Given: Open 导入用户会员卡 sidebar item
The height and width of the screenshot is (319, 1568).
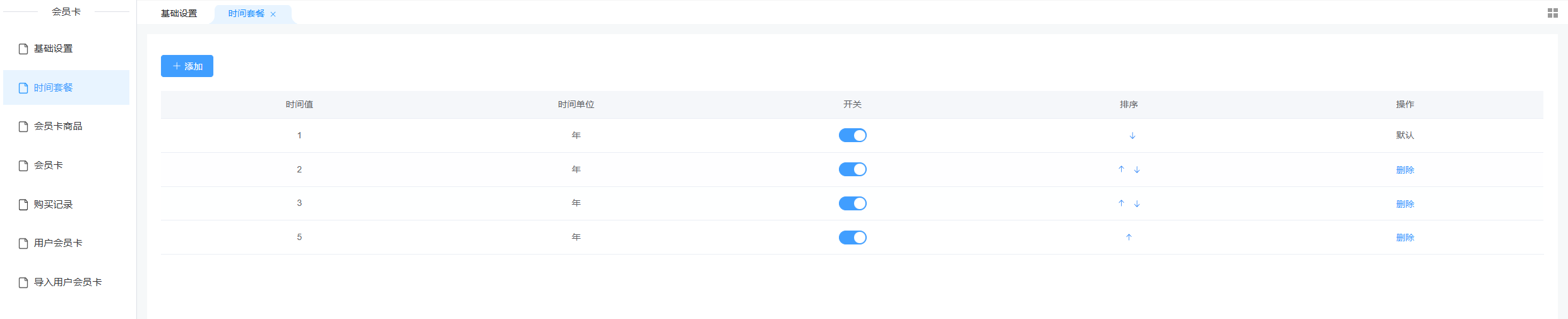Looking at the screenshot, I should (66, 282).
